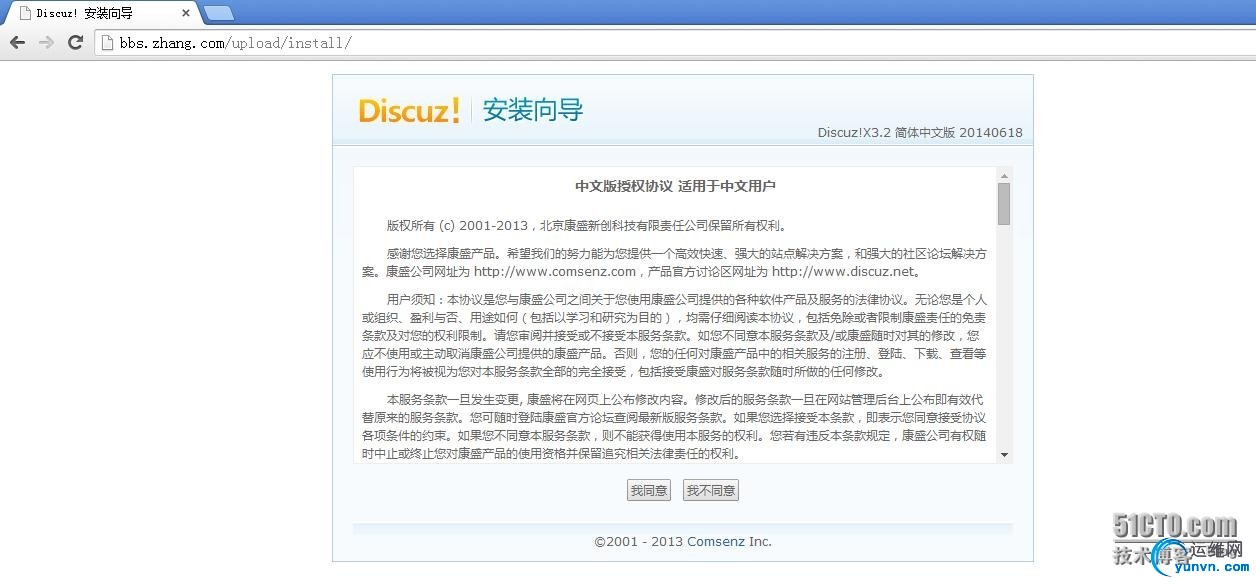Viewport: 1256px width, 584px height.
Task: Click the license agreement scrollbar thumb
Action: coord(1004,204)
